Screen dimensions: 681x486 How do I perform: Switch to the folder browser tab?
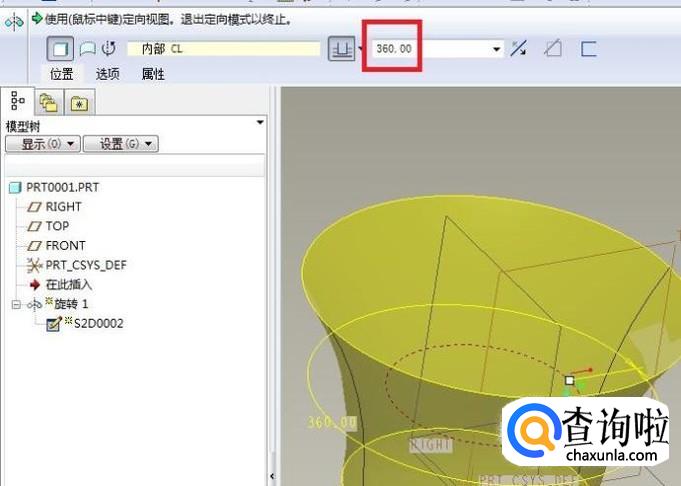[x=48, y=102]
